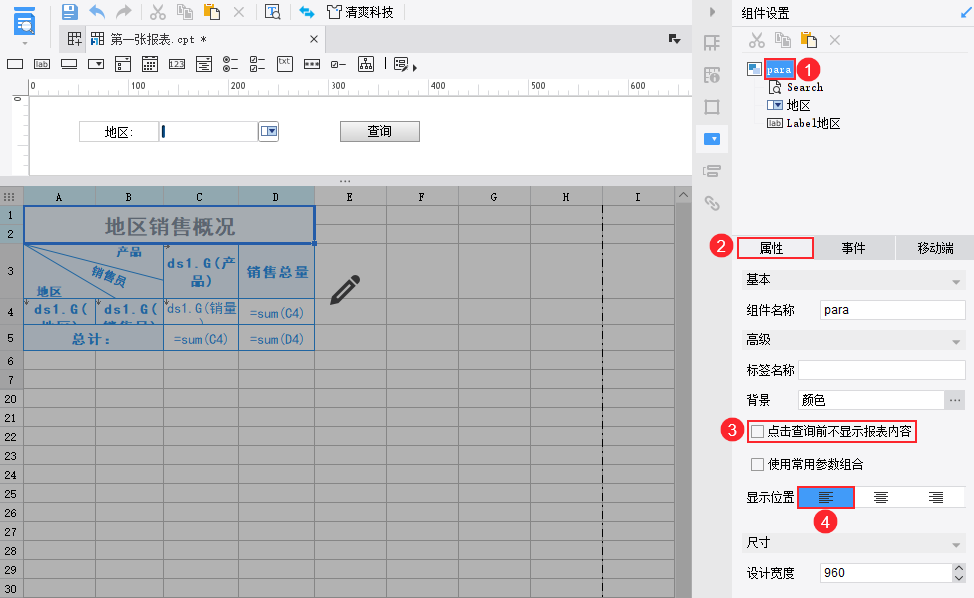Select the text field widget icon
The width and height of the screenshot is (974, 598).
[x=15, y=64]
